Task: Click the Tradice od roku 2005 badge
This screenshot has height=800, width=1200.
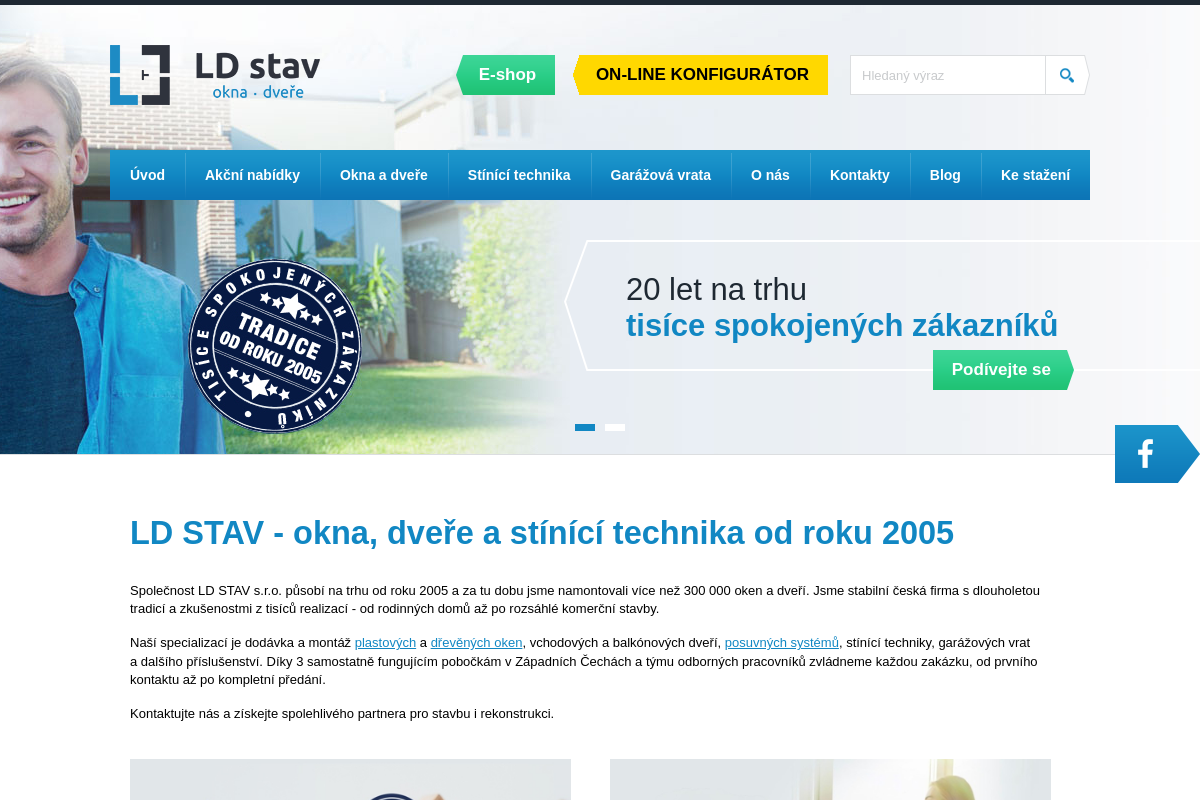Action: click(275, 345)
